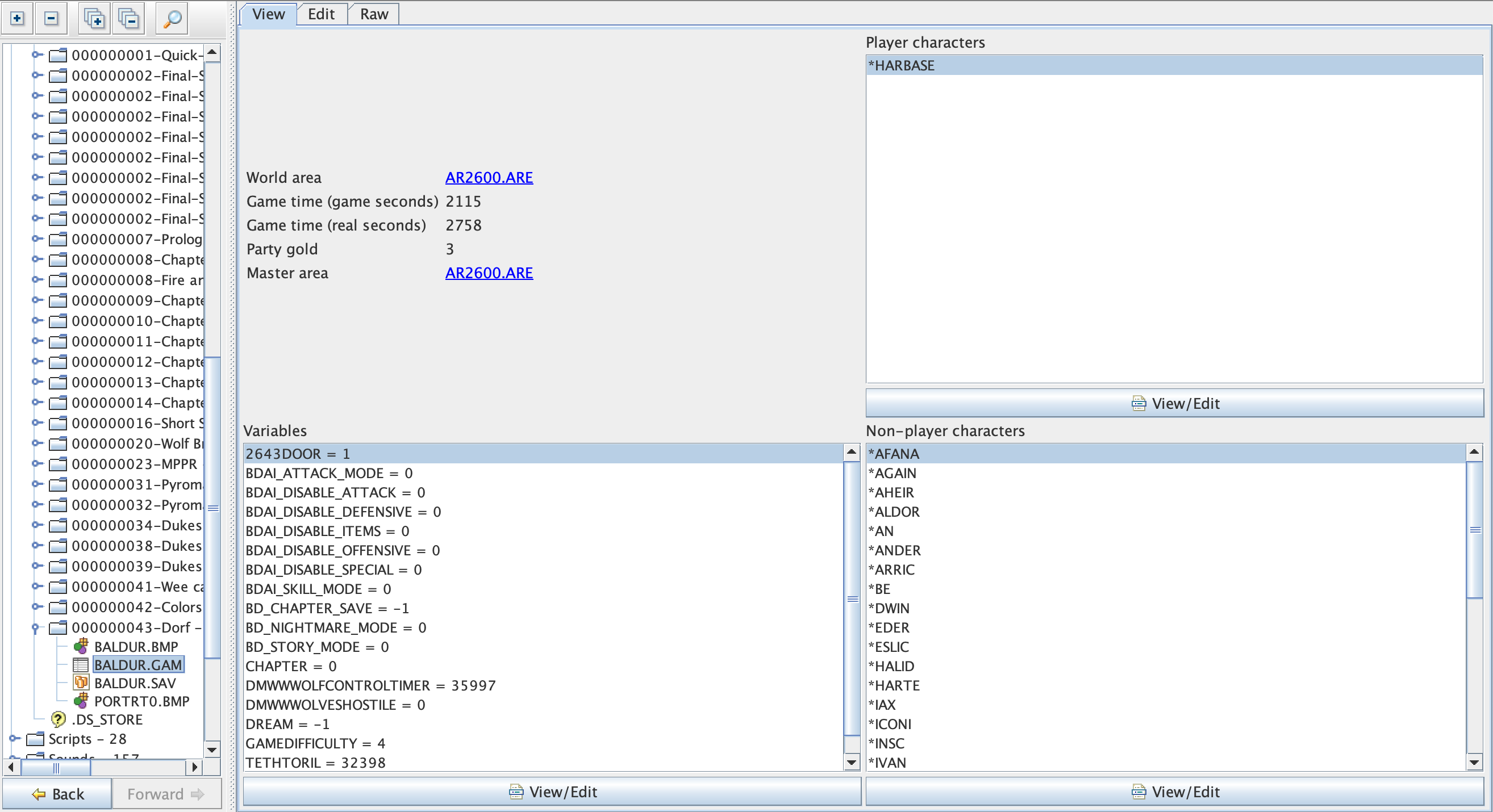Select *ICONI in Non-player characters
Viewport: 1493px width, 812px height.
coord(1166,724)
